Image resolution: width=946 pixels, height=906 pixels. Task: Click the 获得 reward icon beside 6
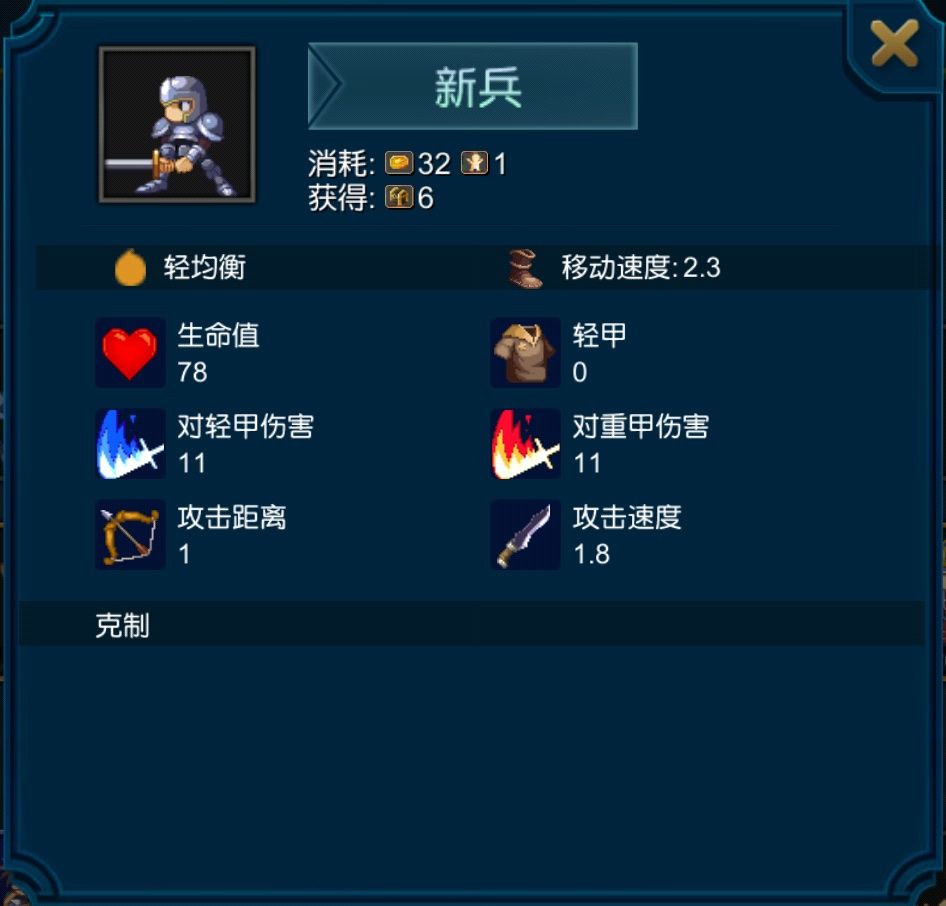[399, 197]
